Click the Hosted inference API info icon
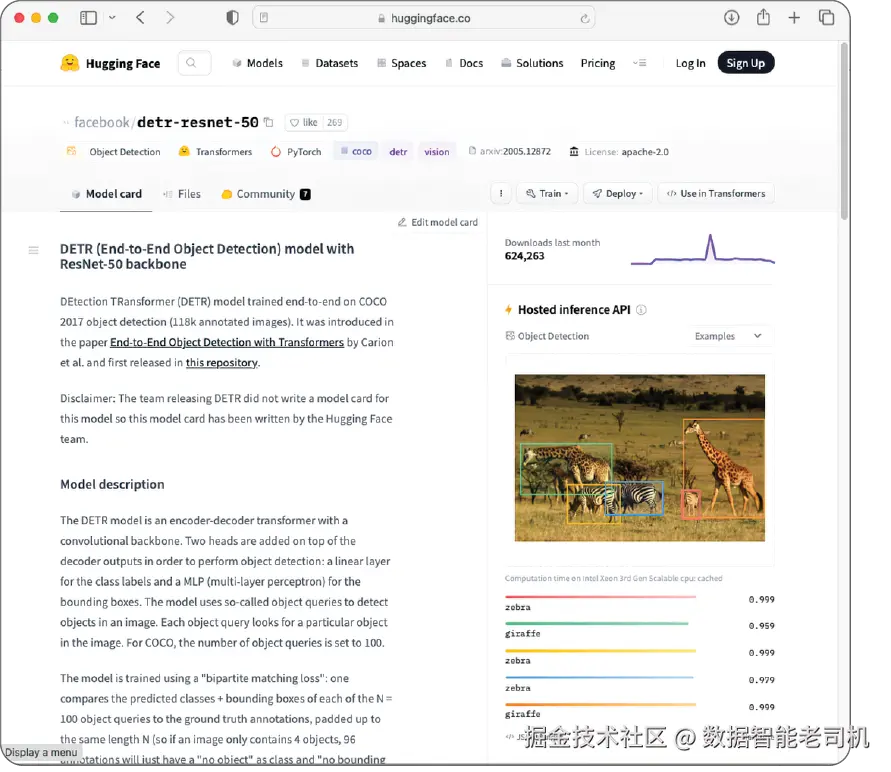The height and width of the screenshot is (772, 891). pos(641,310)
